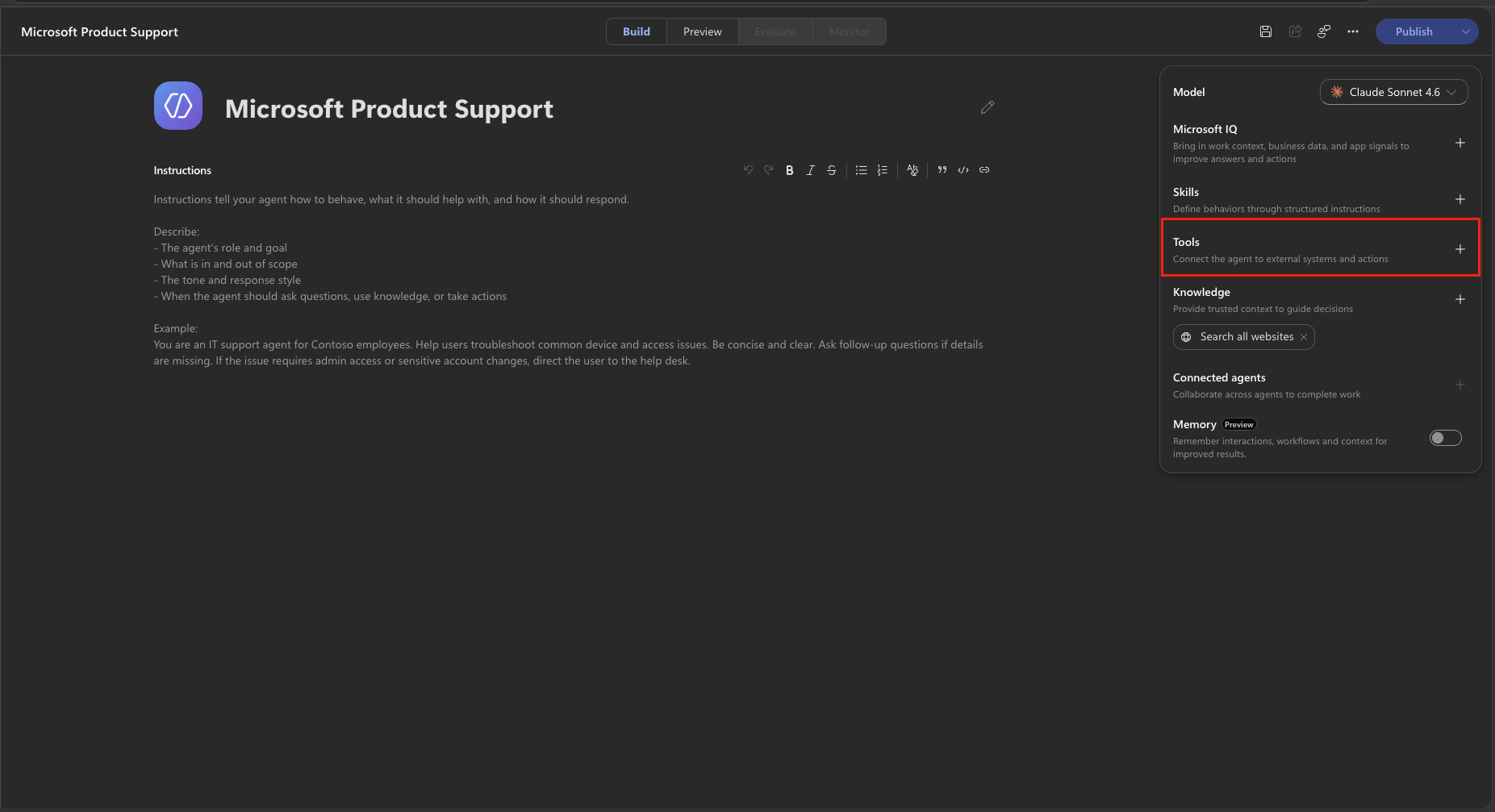This screenshot has width=1495, height=812.
Task: Click the 'The agent's role and goal' line
Action: pyautogui.click(x=220, y=248)
